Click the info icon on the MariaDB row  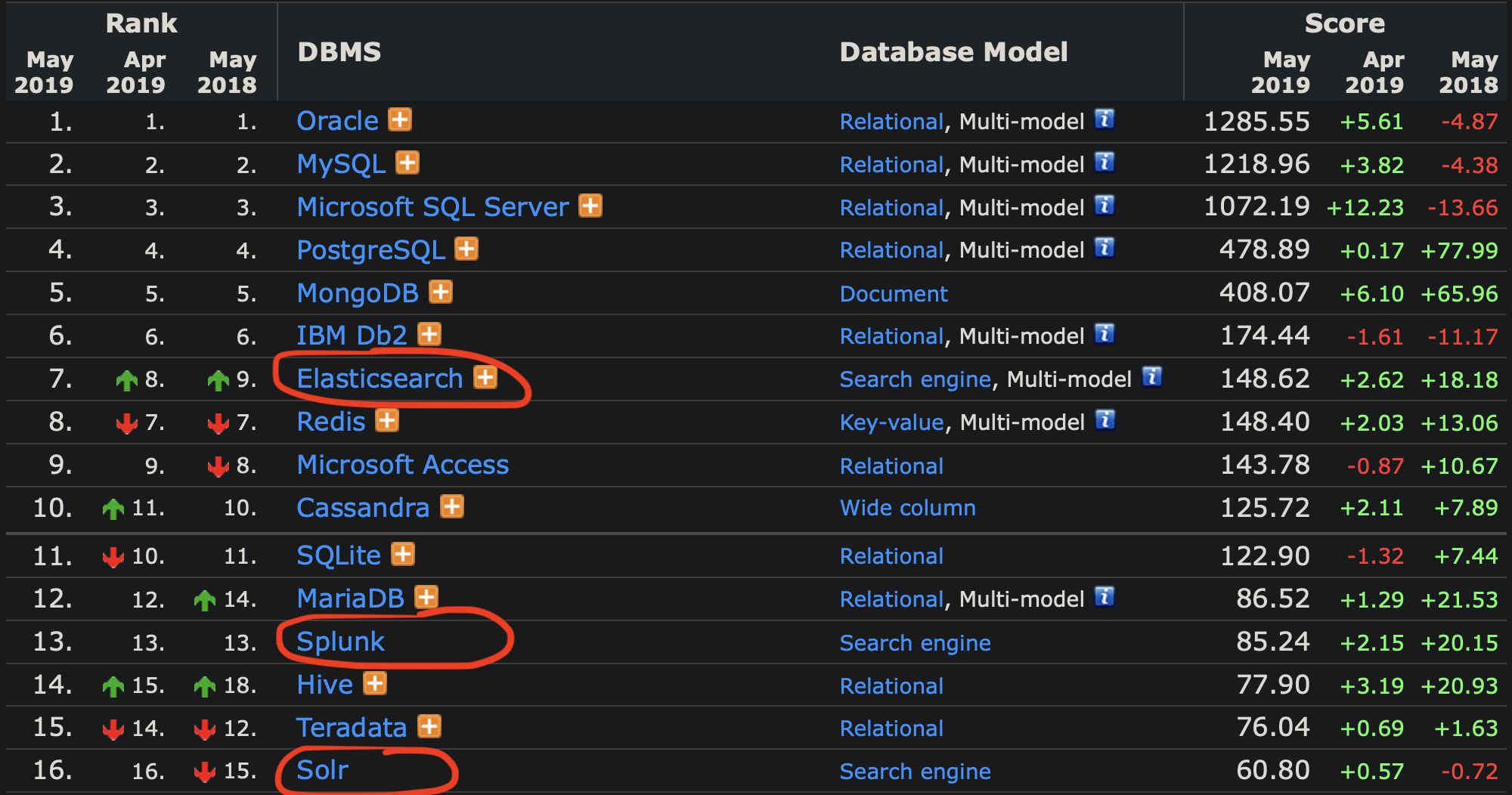pos(1106,597)
